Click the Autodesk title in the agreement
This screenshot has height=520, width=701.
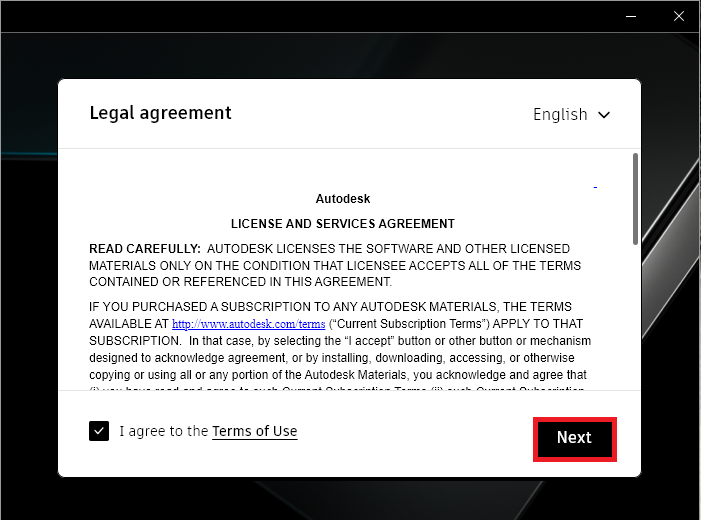[342, 199]
